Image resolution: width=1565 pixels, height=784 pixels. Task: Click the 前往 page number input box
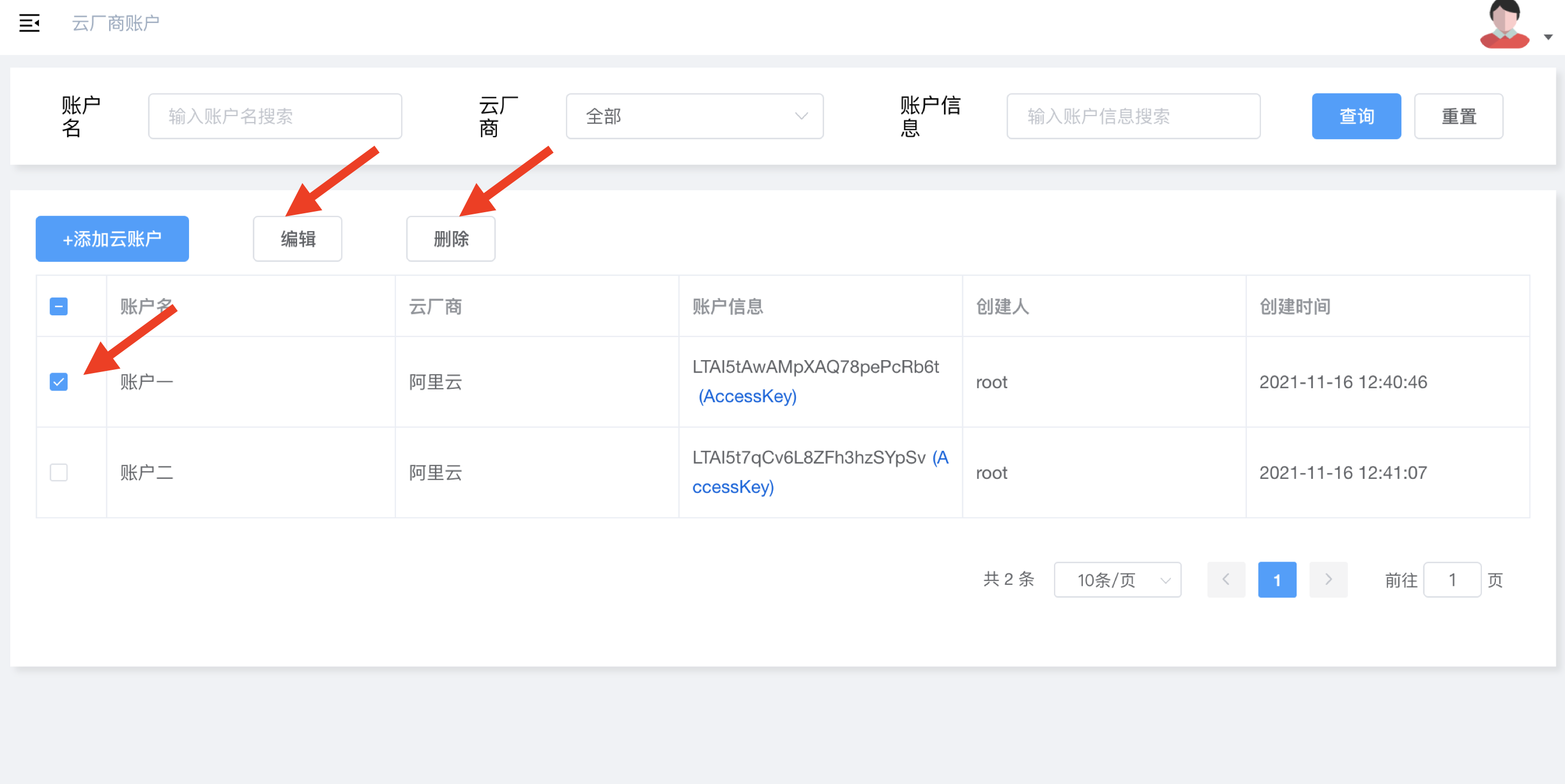coord(1452,580)
